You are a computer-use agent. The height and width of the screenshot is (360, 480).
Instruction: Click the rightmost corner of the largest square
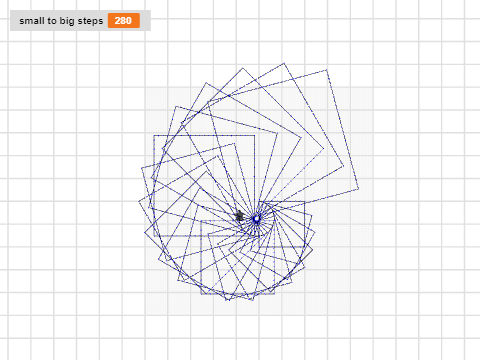[x=358, y=189]
